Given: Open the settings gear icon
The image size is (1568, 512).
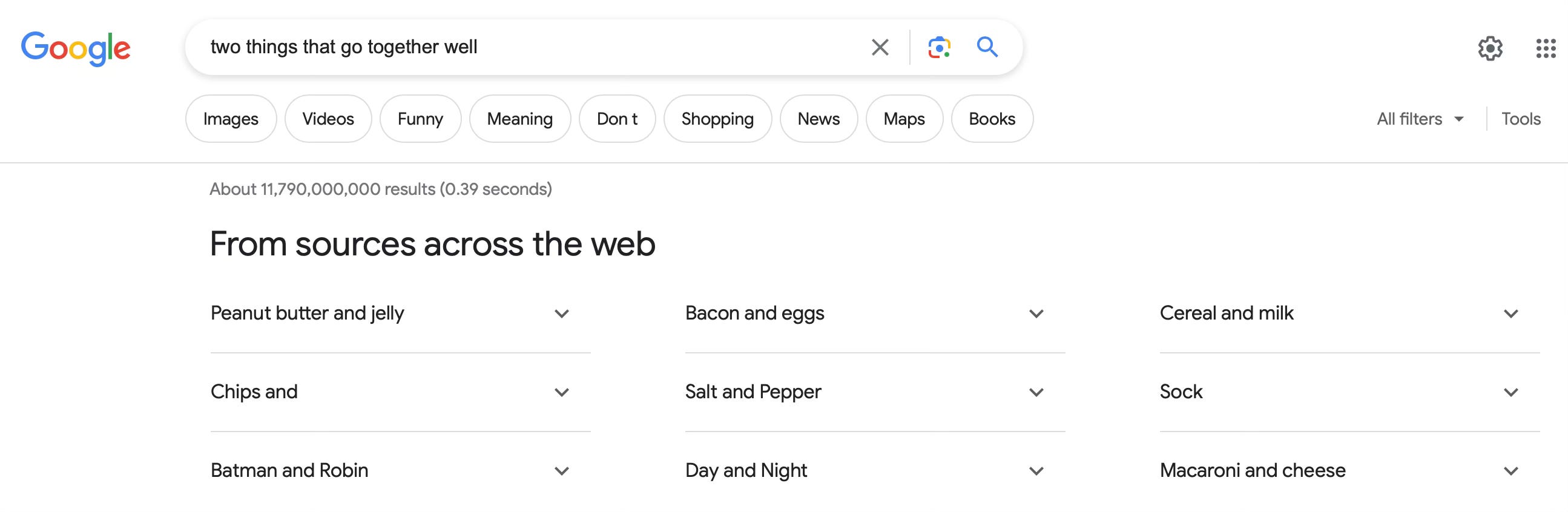Looking at the screenshot, I should [1489, 47].
